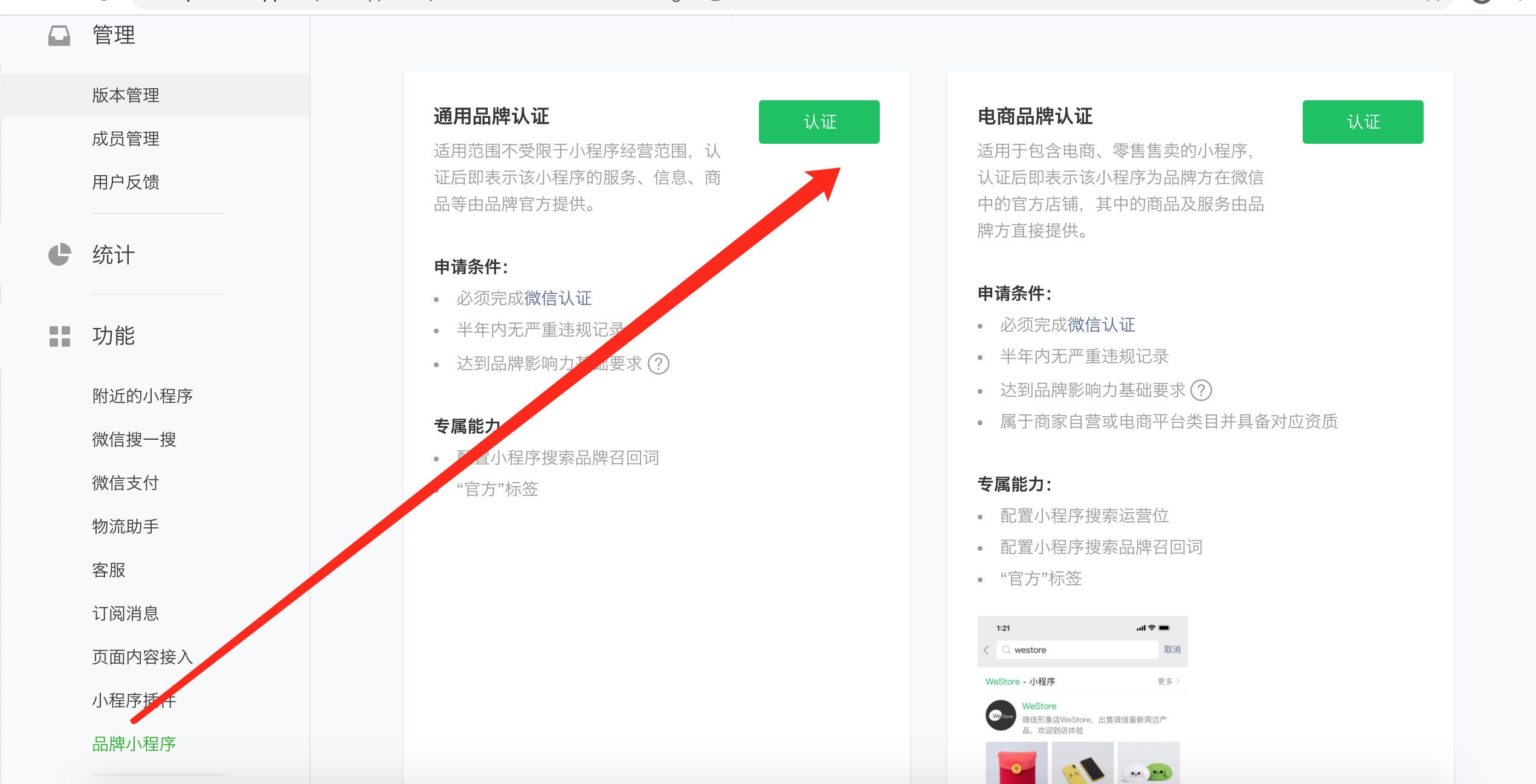Click 认证 button for 通用品牌认证
This screenshot has width=1536, height=784.
(819, 122)
